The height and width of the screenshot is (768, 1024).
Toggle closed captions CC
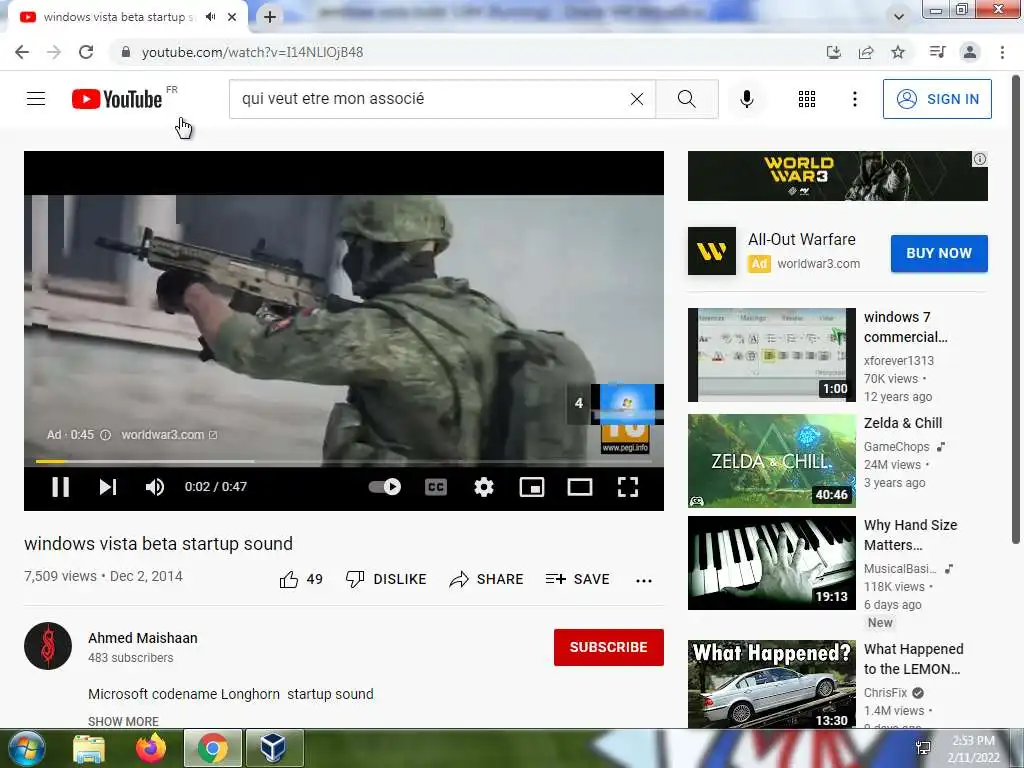click(x=436, y=487)
